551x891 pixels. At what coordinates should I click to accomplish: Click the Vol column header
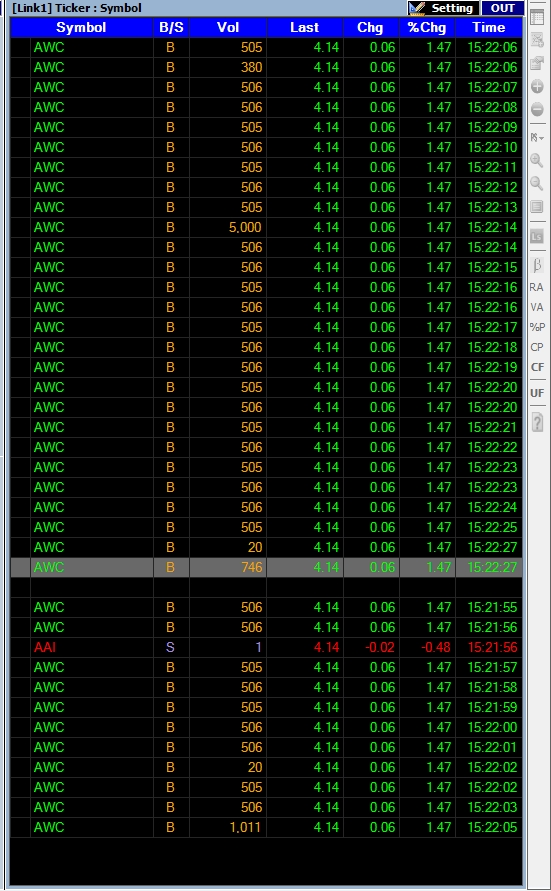pos(228,27)
